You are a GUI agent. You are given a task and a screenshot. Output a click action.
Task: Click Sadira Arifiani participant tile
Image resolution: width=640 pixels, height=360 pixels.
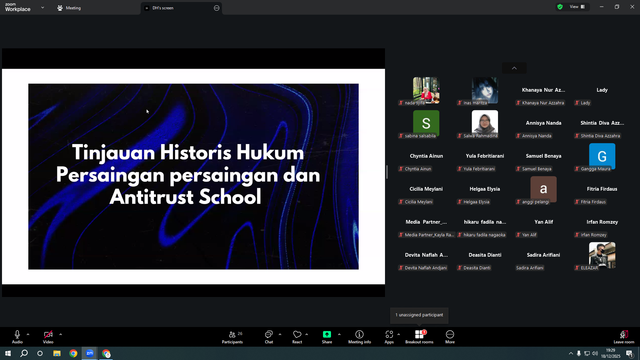click(543, 257)
